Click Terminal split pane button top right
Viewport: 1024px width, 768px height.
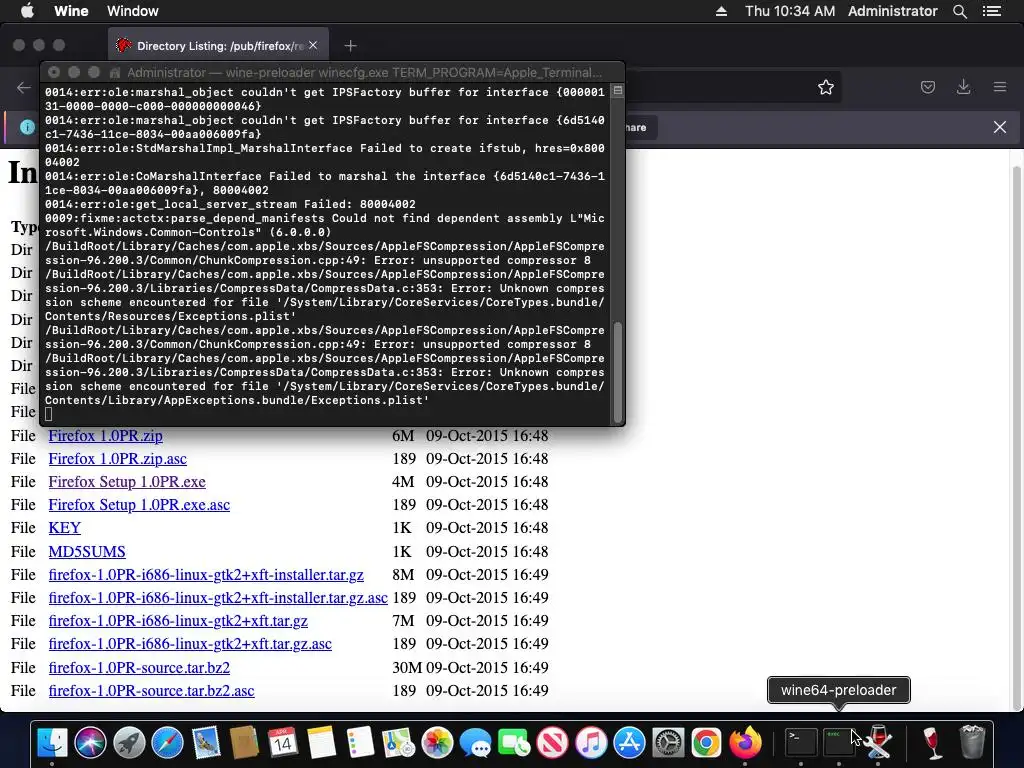[618, 90]
